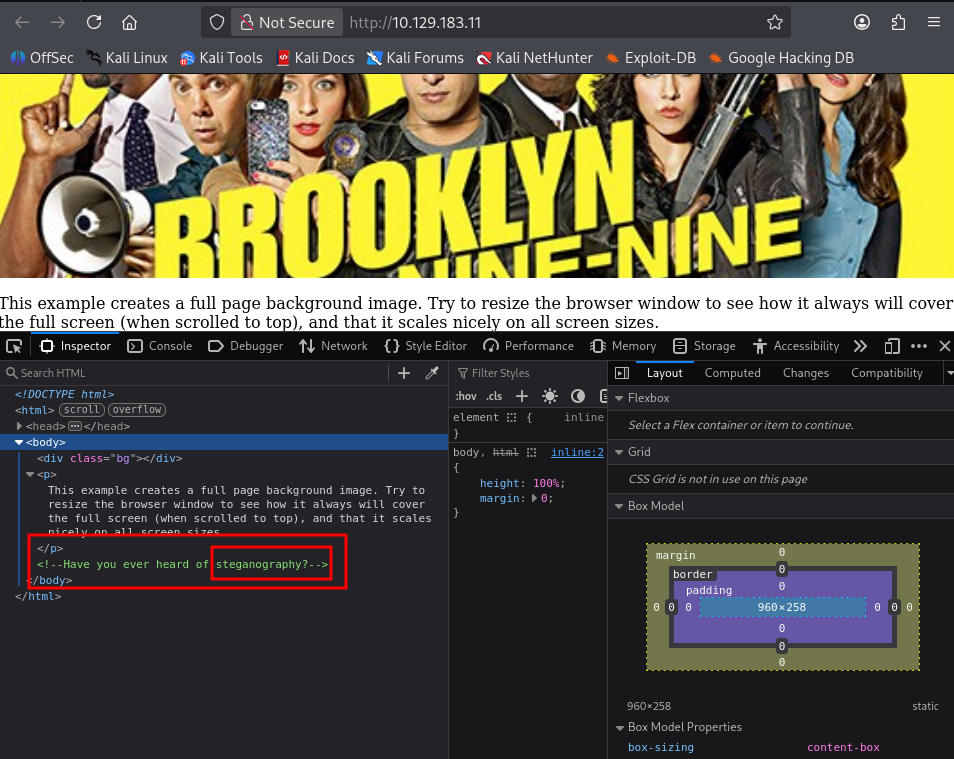
Task: Switch to the Console tab
Action: point(160,346)
